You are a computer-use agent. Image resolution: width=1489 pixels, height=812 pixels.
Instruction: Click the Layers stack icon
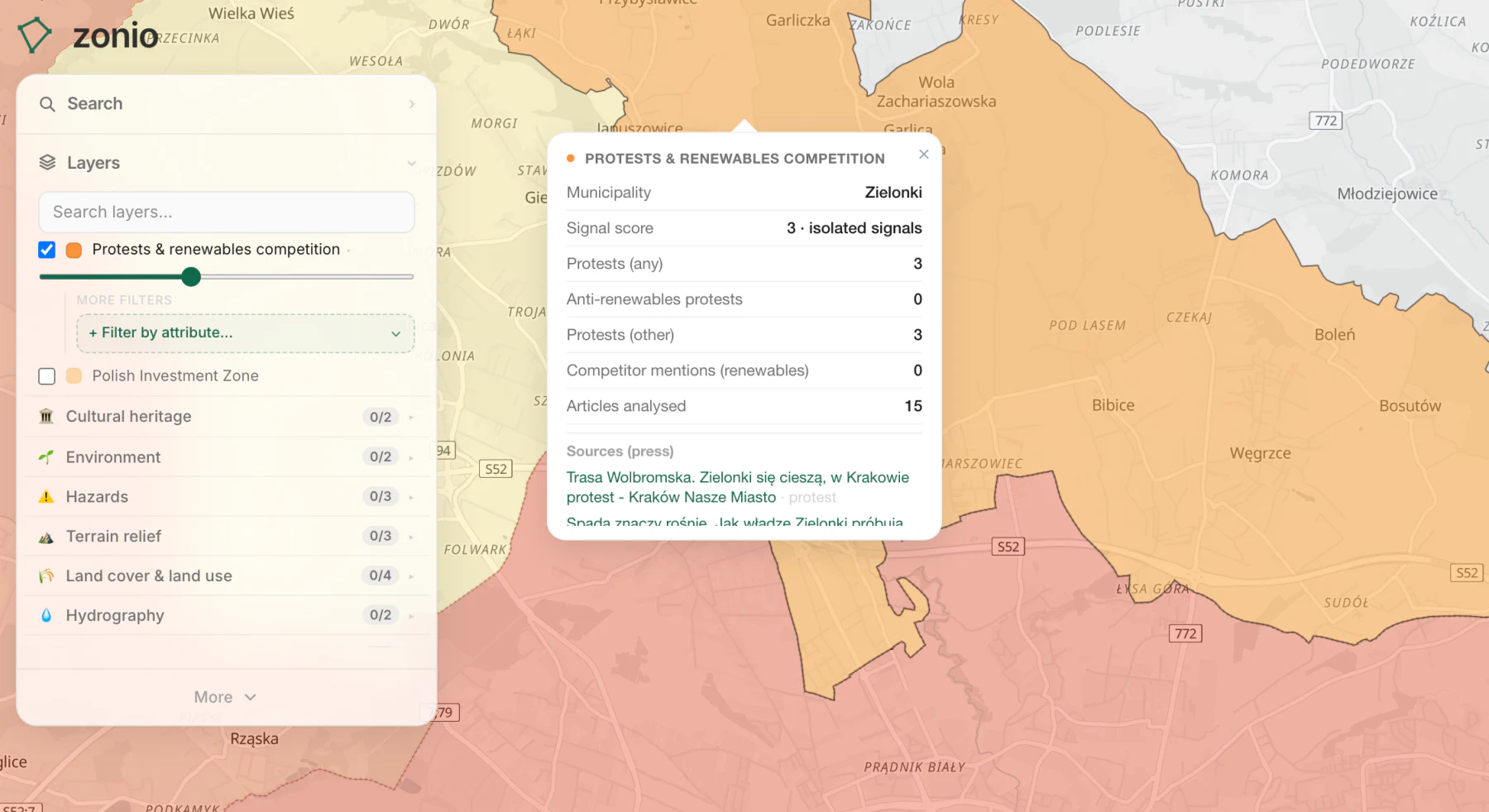[47, 163]
